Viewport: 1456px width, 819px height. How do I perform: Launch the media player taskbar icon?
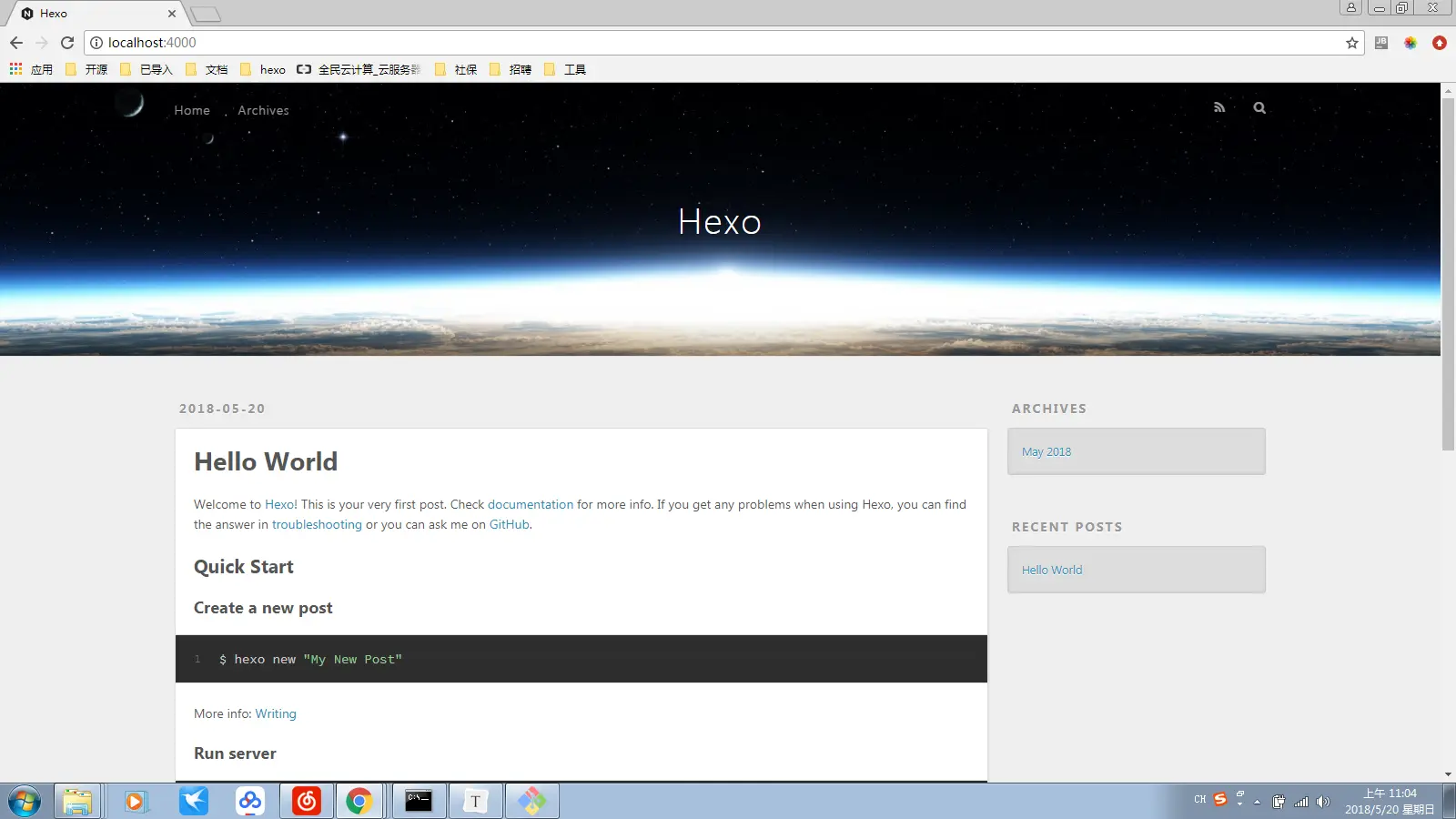[136, 802]
